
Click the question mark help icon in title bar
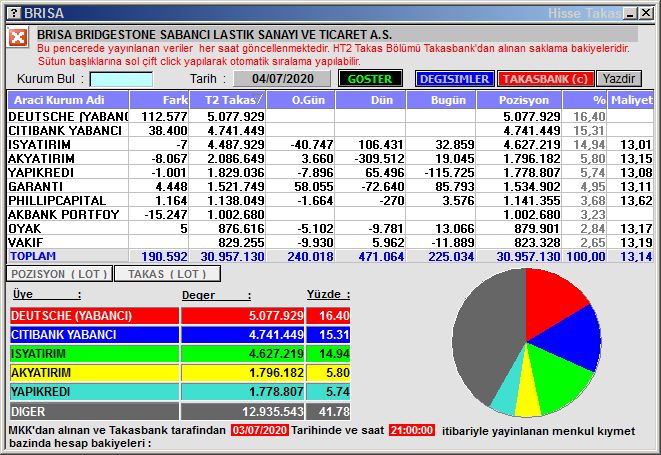(x=14, y=13)
